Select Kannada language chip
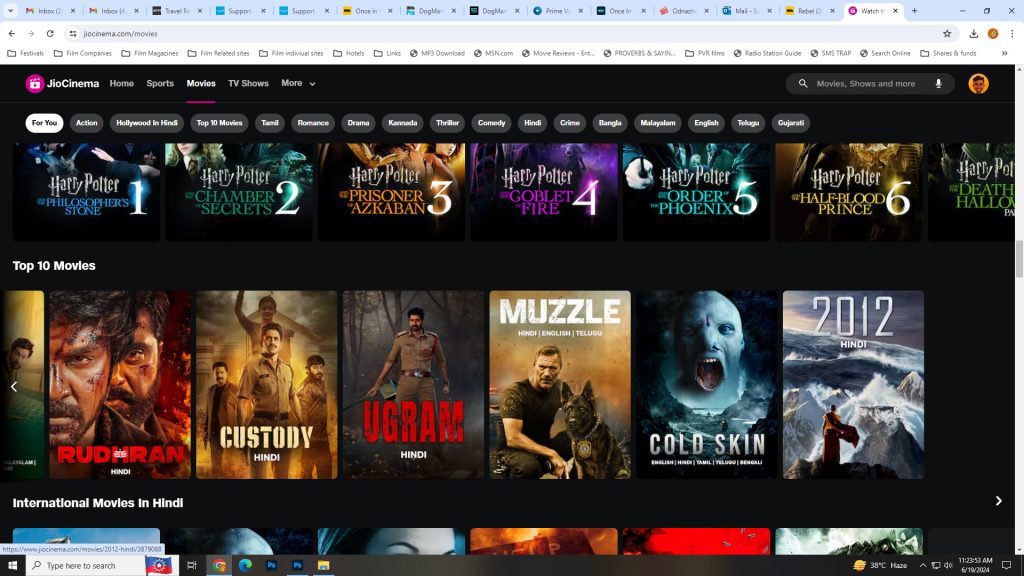The image size is (1024, 576). click(402, 123)
